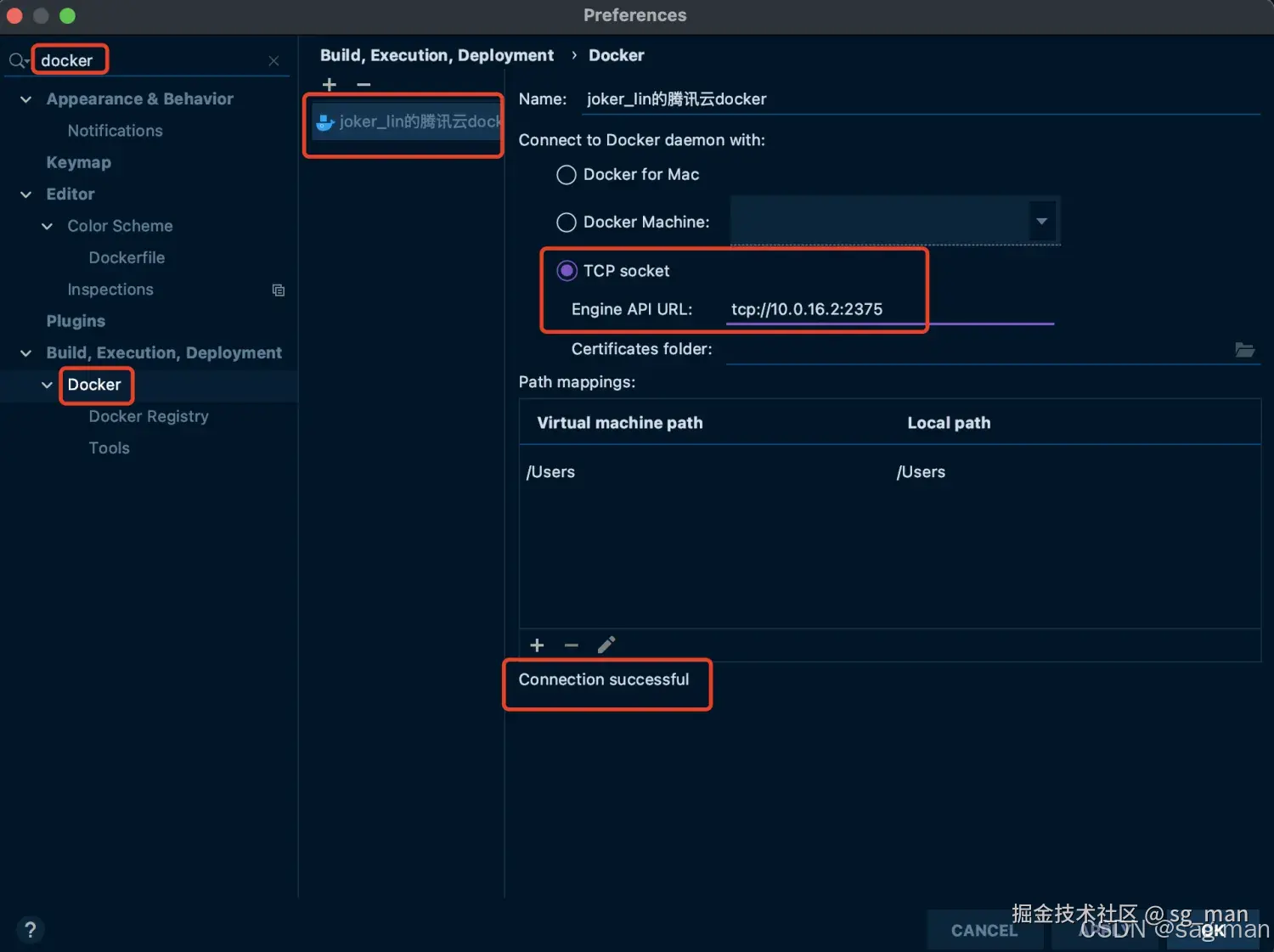
Task: Collapse the Editor section
Action: click(26, 194)
